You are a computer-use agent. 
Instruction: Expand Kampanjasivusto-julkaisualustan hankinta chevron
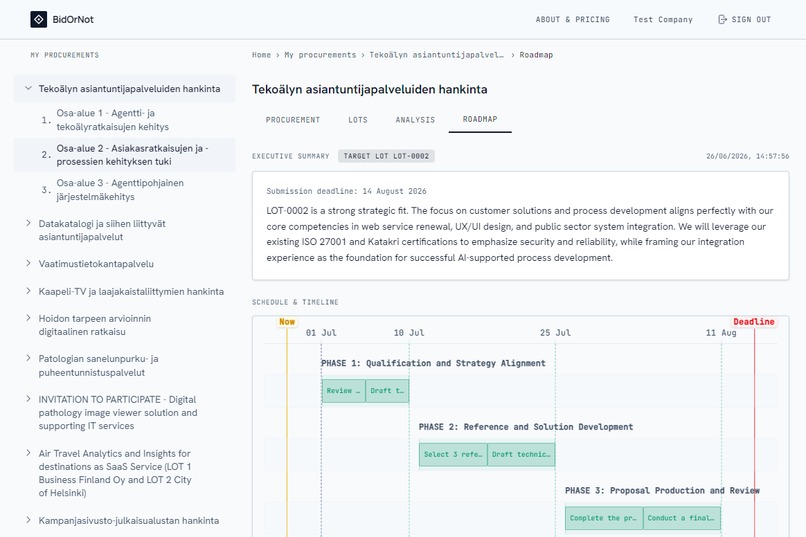coord(28,520)
